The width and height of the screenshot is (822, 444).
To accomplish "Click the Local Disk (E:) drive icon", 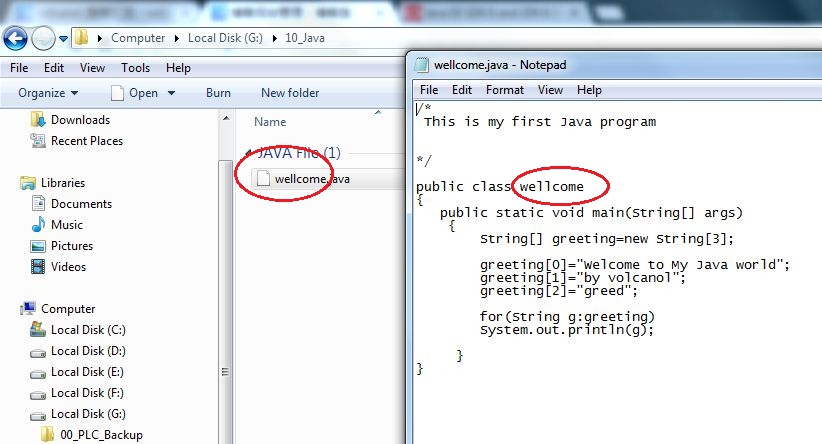I will [x=38, y=374].
